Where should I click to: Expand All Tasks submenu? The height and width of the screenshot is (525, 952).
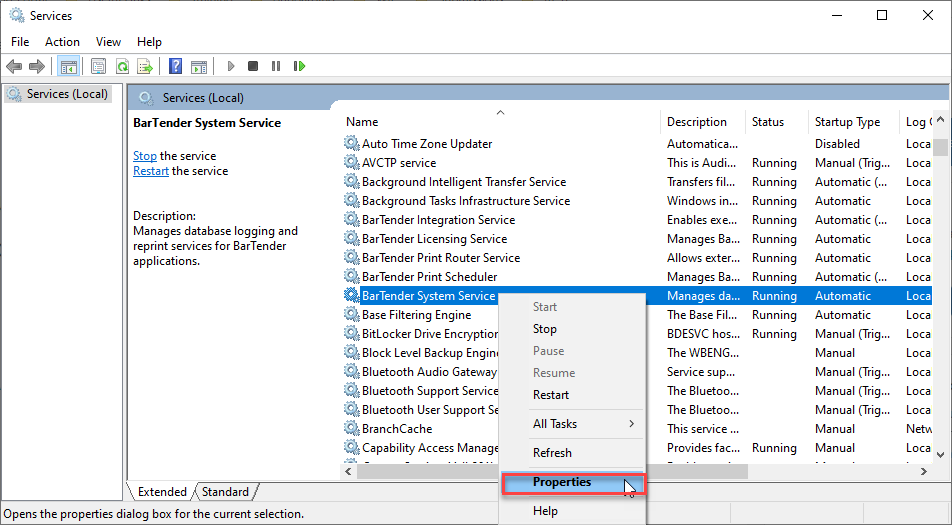[x=571, y=424]
